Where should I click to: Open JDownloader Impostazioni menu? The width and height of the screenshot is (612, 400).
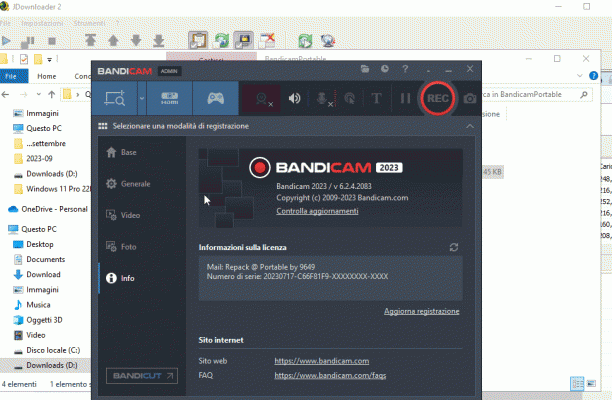click(x=42, y=23)
